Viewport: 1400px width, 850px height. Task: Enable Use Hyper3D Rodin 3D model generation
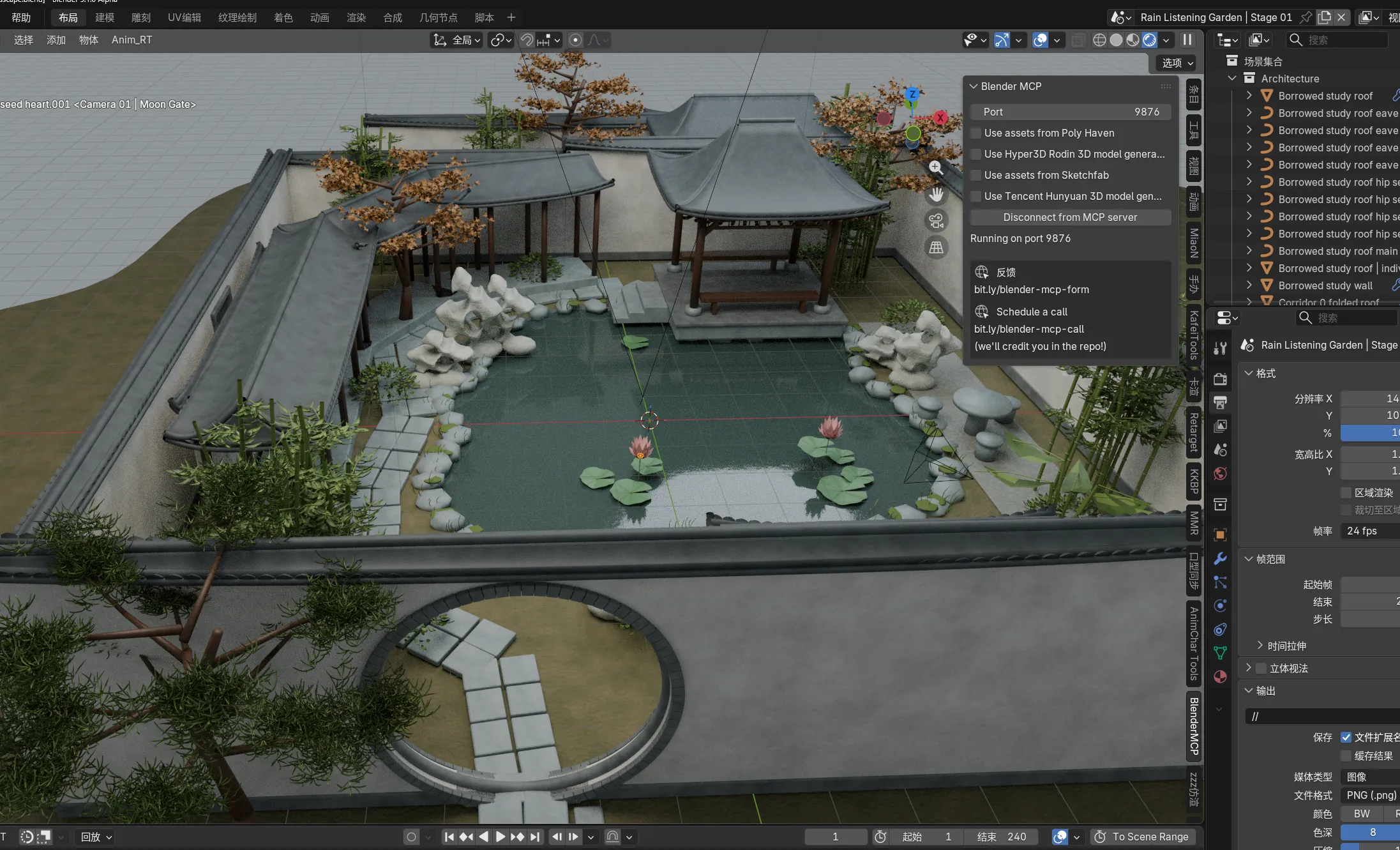[x=975, y=154]
